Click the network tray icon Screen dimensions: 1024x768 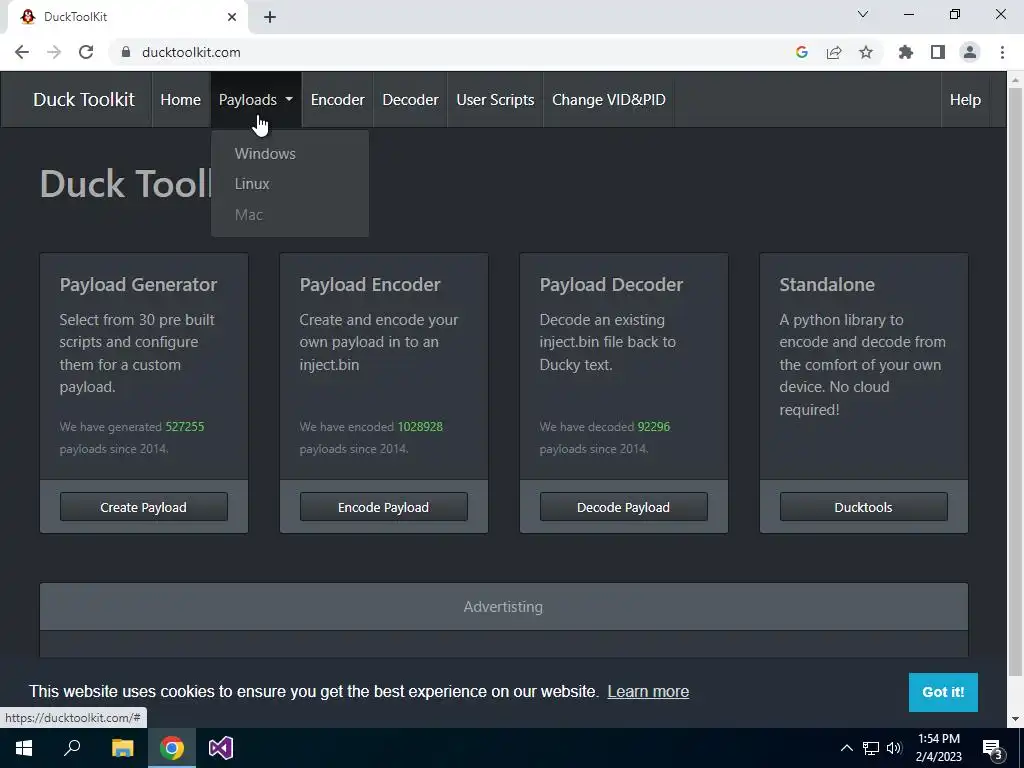(871, 748)
